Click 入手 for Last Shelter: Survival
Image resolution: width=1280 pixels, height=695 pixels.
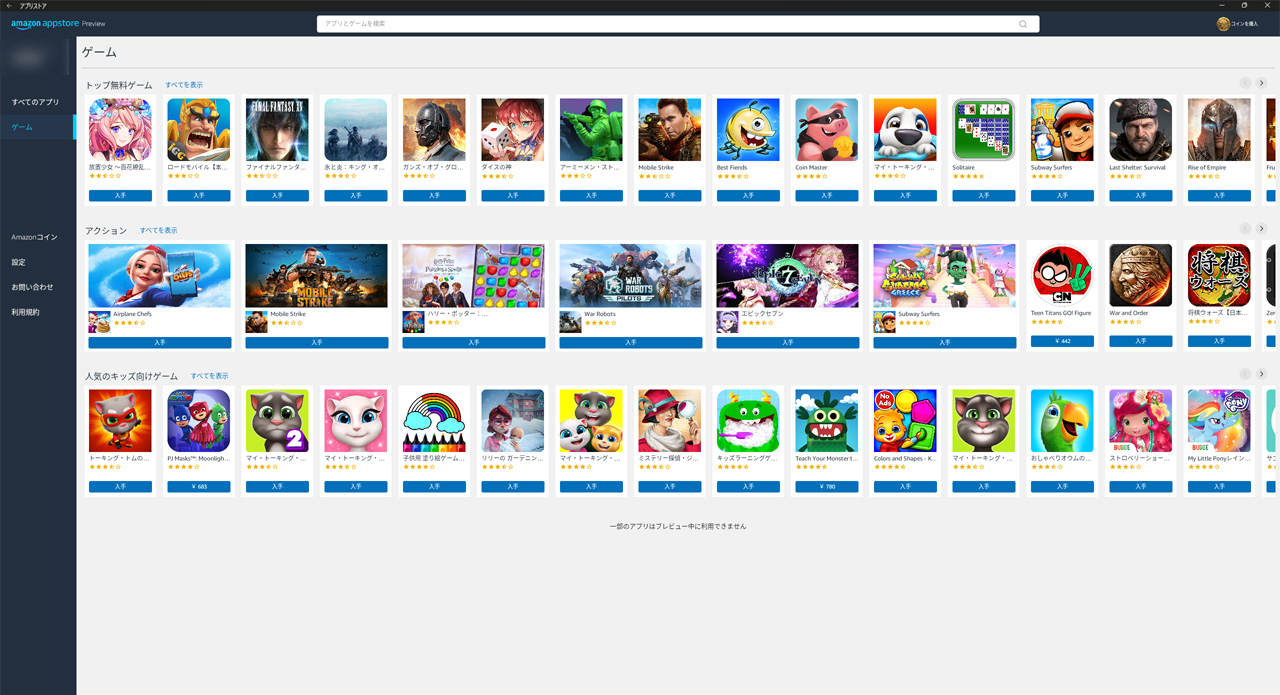coord(1141,196)
